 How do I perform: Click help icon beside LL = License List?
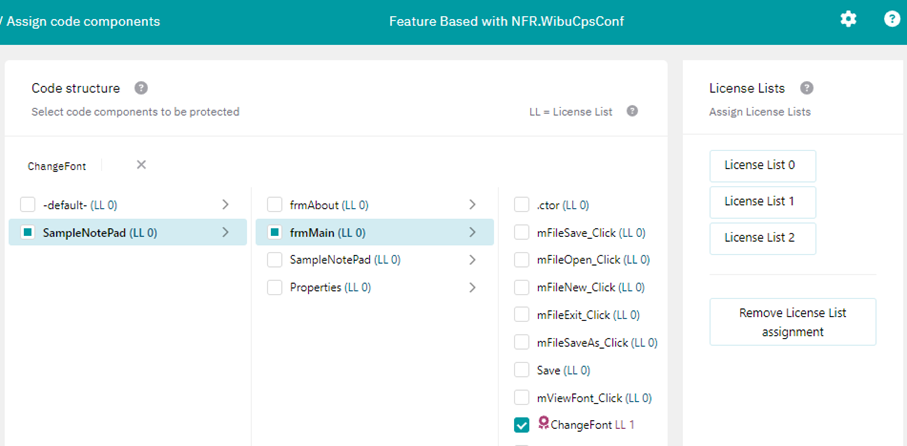(632, 112)
